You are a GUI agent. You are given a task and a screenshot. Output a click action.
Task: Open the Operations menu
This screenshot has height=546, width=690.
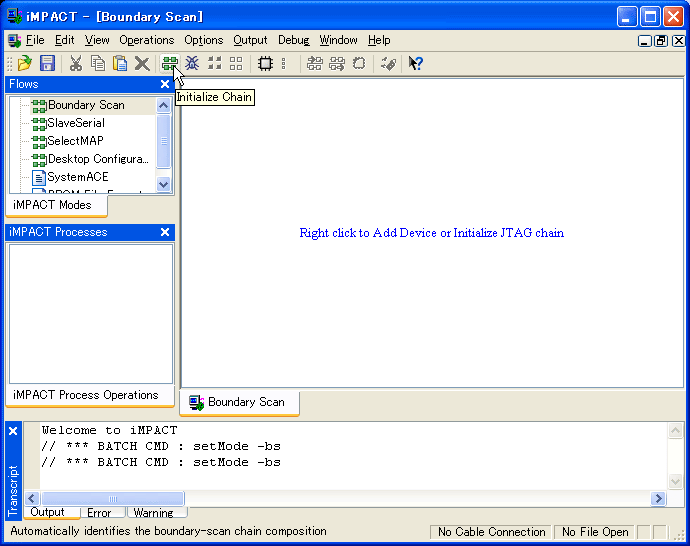[147, 40]
